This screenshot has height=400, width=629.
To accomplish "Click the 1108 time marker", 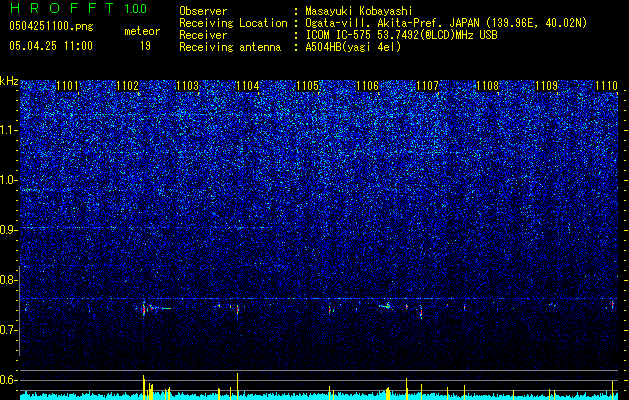I will (487, 86).
